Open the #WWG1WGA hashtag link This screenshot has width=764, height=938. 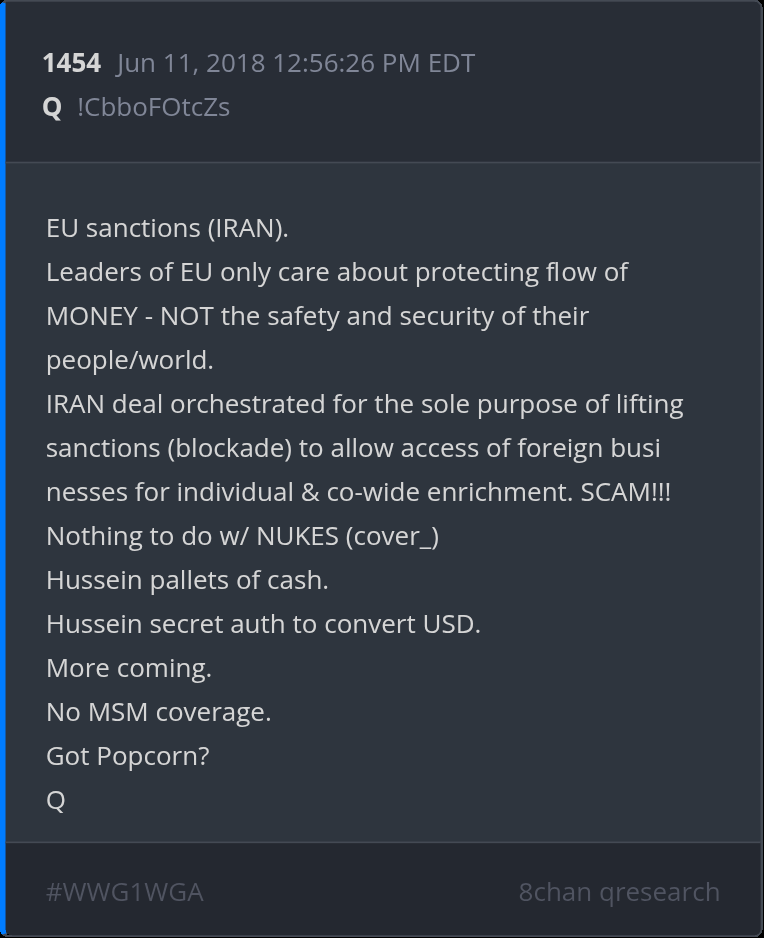(x=125, y=892)
